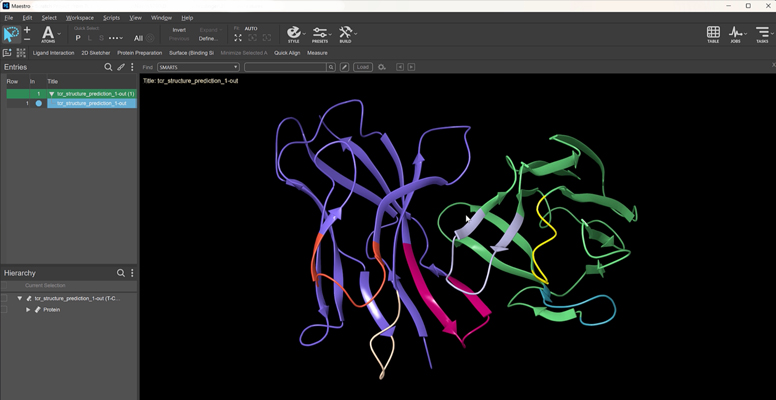The height and width of the screenshot is (400, 776).
Task: Check the box beside Protein in Hierarchy
Action: [4, 310]
